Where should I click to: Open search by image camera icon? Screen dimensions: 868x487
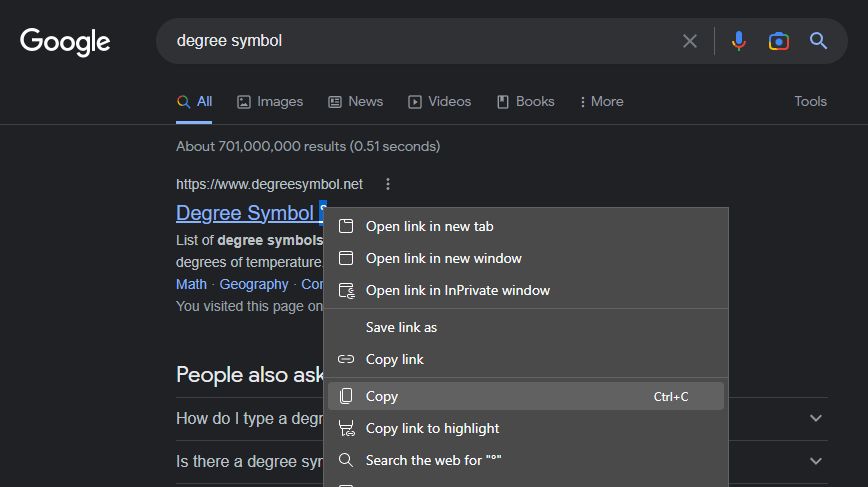click(x=779, y=41)
